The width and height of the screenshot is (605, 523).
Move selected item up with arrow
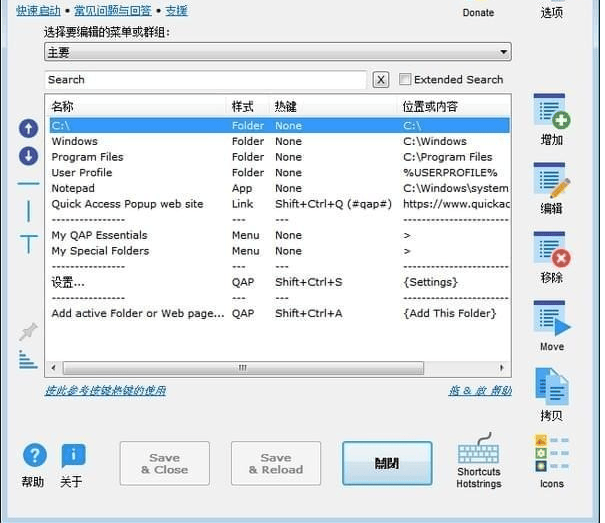click(x=28, y=128)
